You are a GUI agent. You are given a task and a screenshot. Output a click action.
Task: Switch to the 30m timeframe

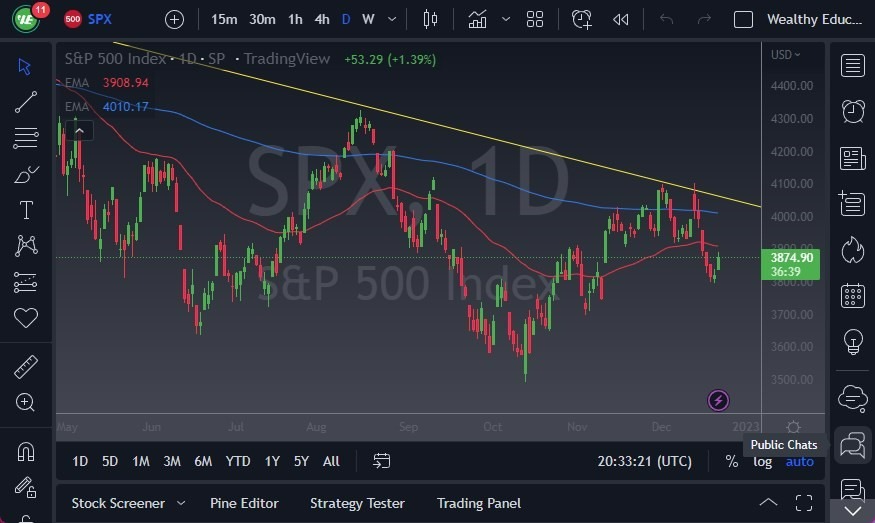[x=262, y=20]
